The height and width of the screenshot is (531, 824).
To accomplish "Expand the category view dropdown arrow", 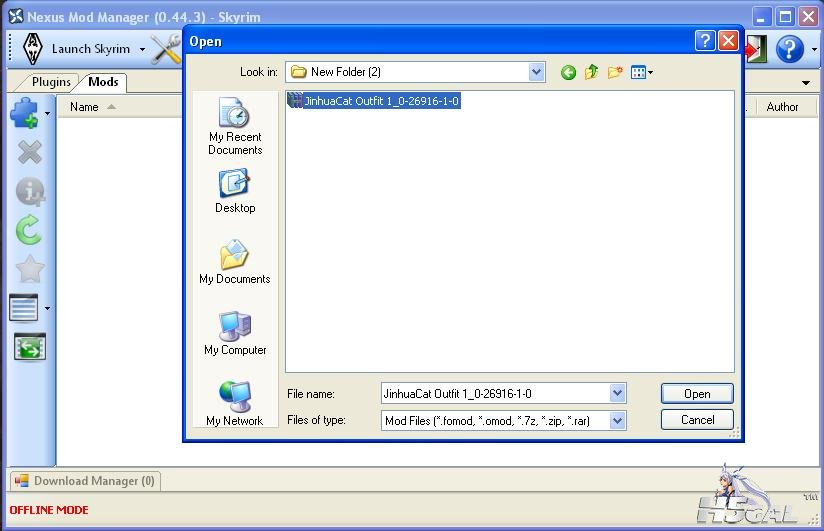I will click(47, 308).
